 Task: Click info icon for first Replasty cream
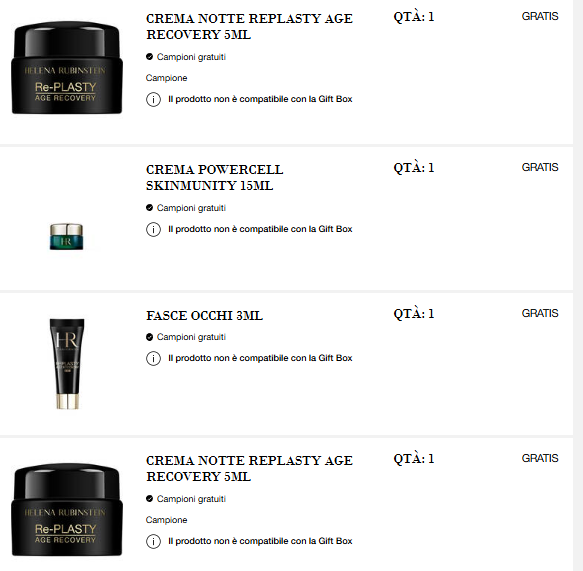(x=153, y=99)
